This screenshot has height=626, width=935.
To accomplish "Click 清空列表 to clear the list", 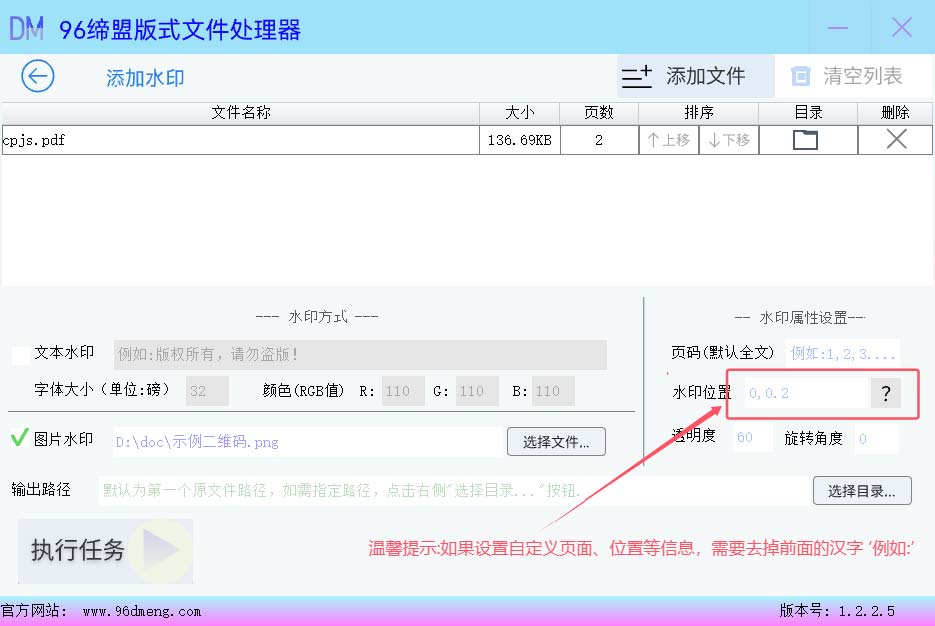I will click(847, 76).
